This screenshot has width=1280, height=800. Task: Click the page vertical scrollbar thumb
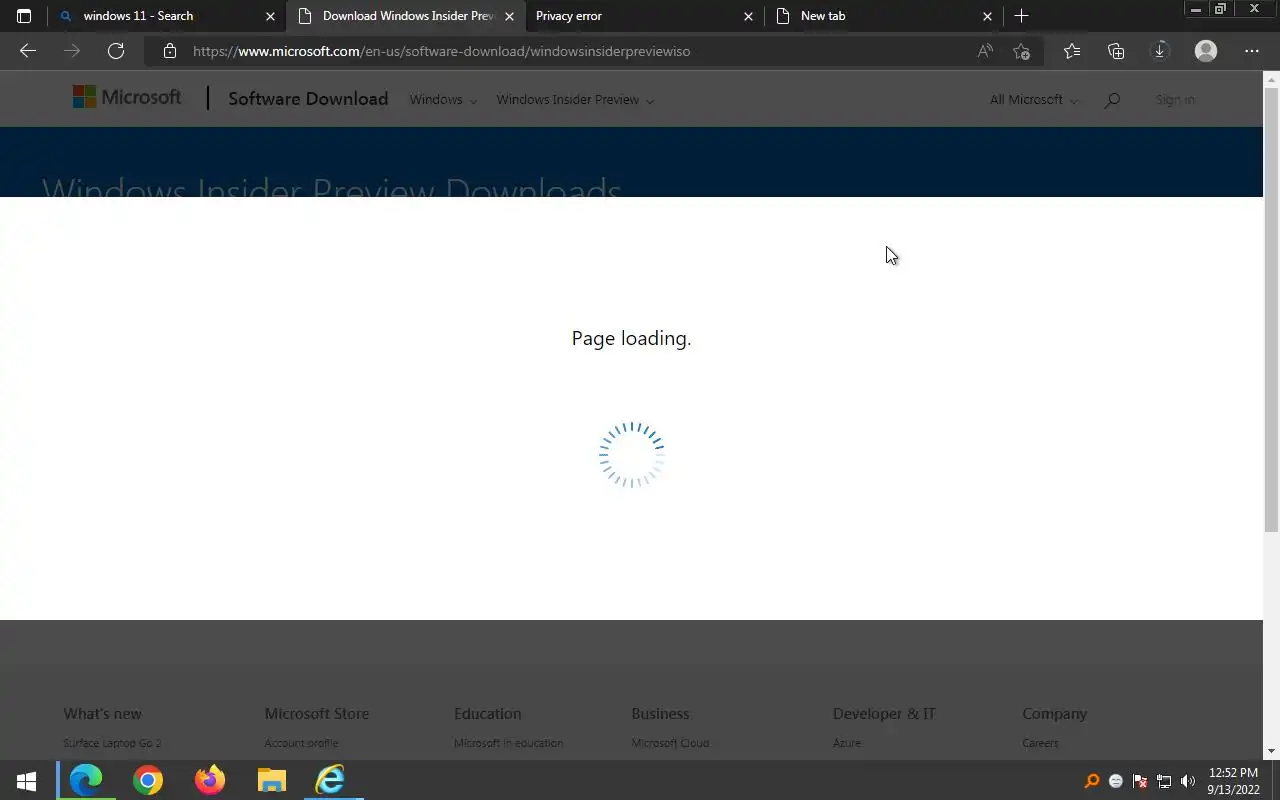click(1272, 309)
